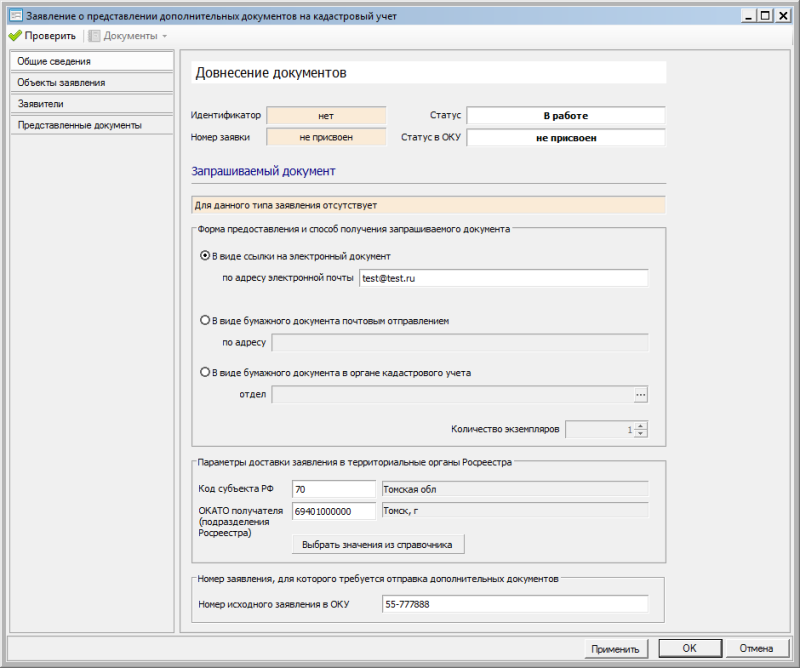Go to the Заявители section
This screenshot has height=668, width=800.
pyautogui.click(x=92, y=103)
